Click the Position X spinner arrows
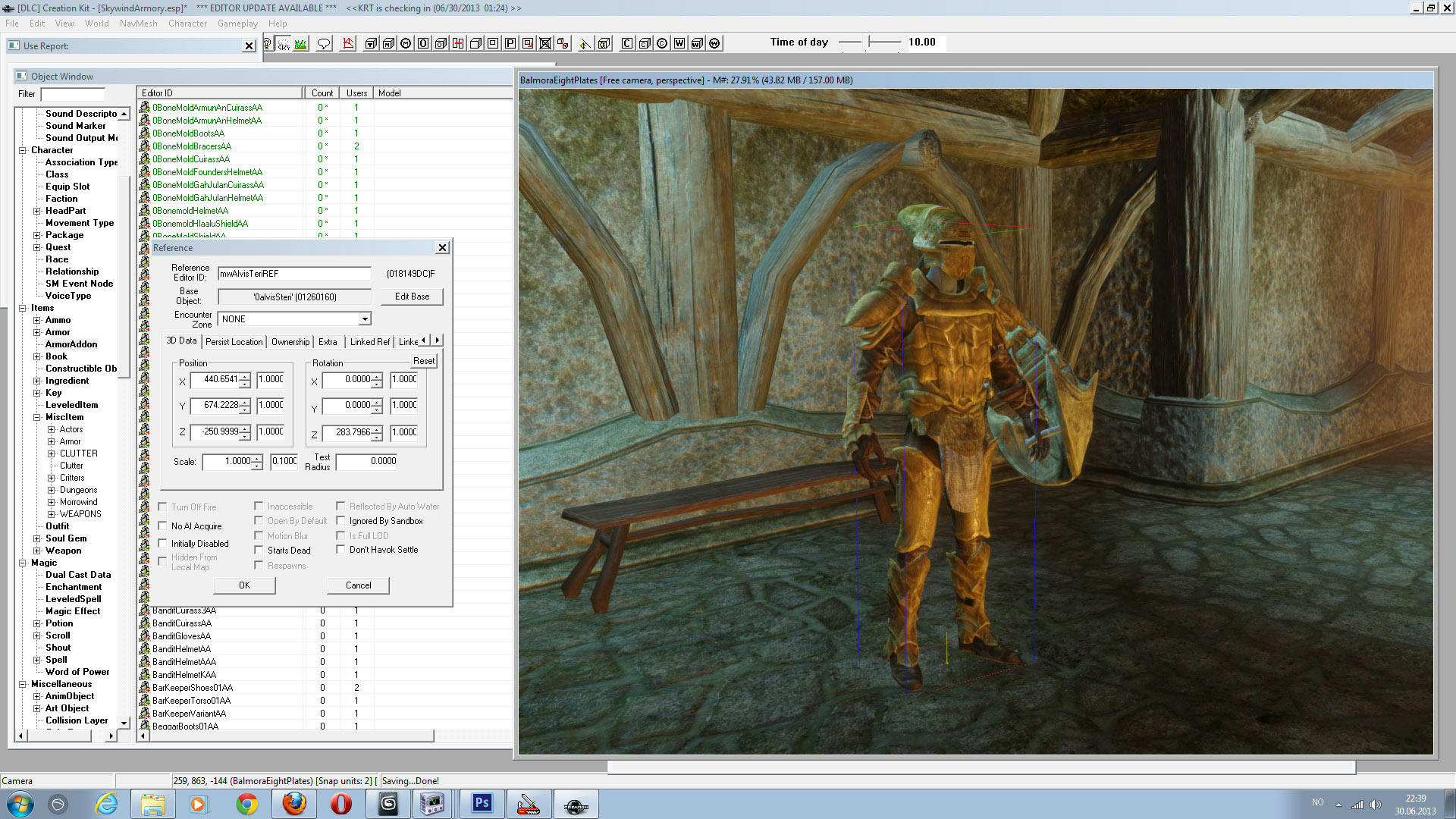Screen dimensions: 1456x819 244,380
